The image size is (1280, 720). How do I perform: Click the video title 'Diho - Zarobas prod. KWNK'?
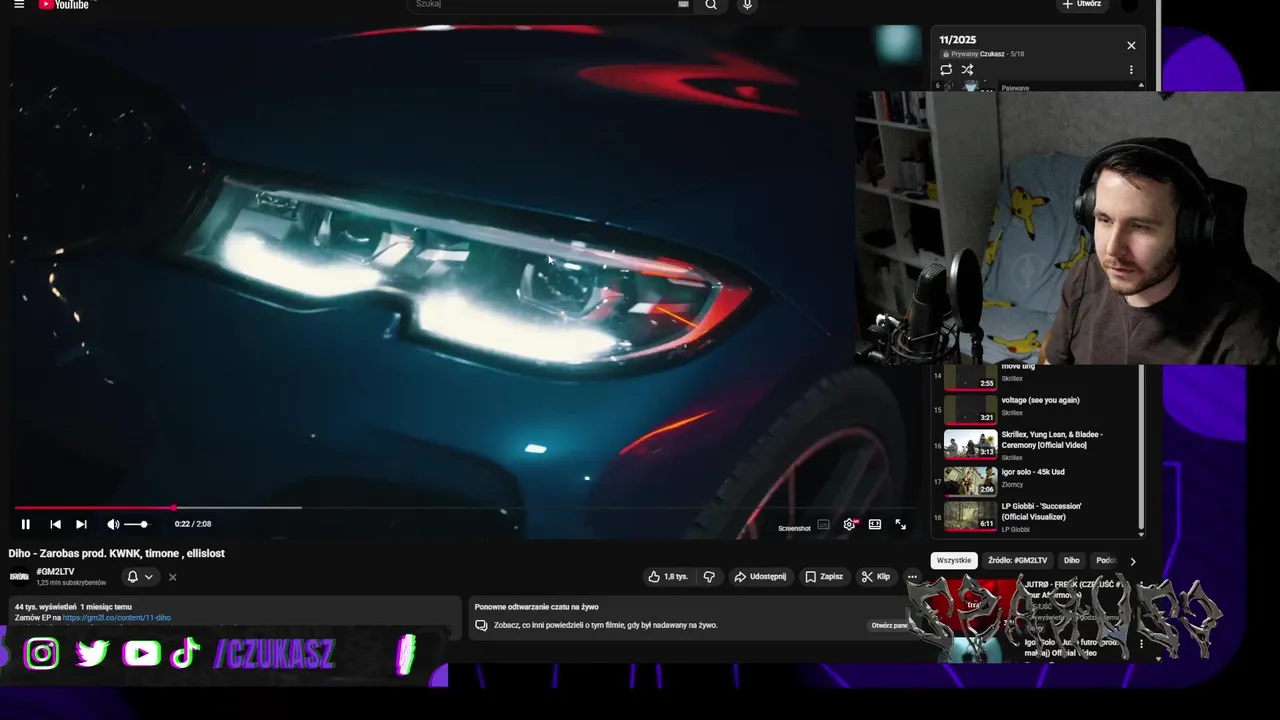tap(116, 553)
